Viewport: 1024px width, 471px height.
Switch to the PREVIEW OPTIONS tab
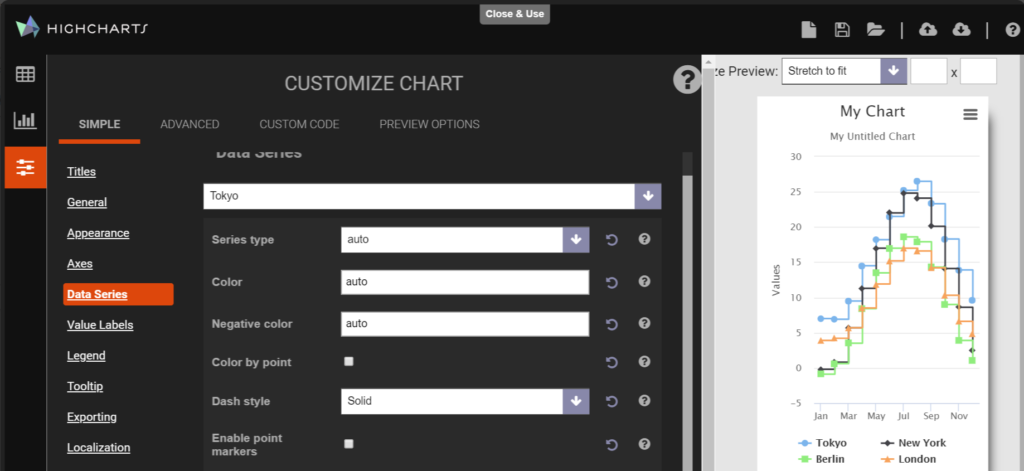(x=430, y=124)
